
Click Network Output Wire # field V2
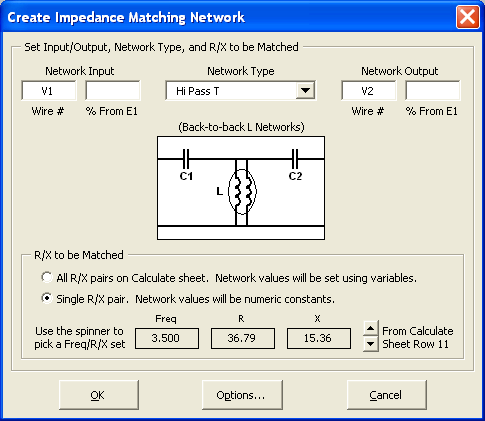click(x=369, y=91)
